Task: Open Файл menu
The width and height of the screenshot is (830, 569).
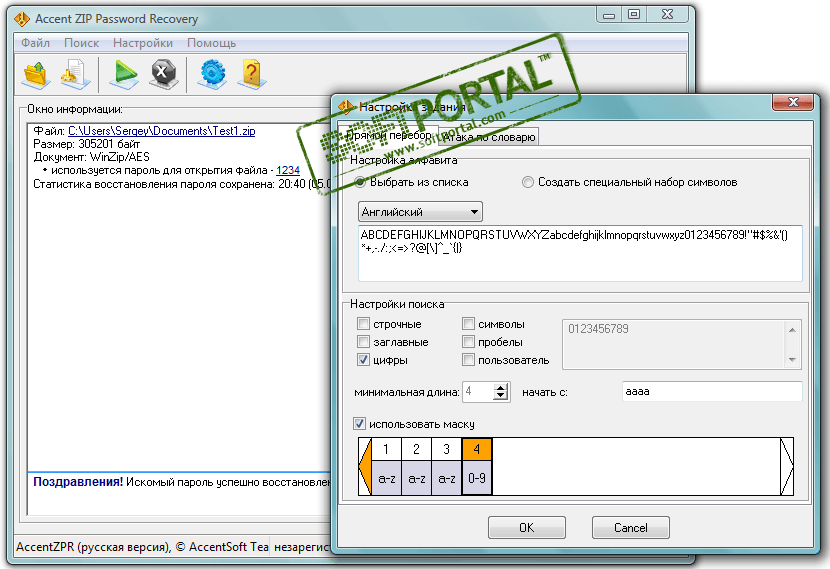Action: pos(35,43)
